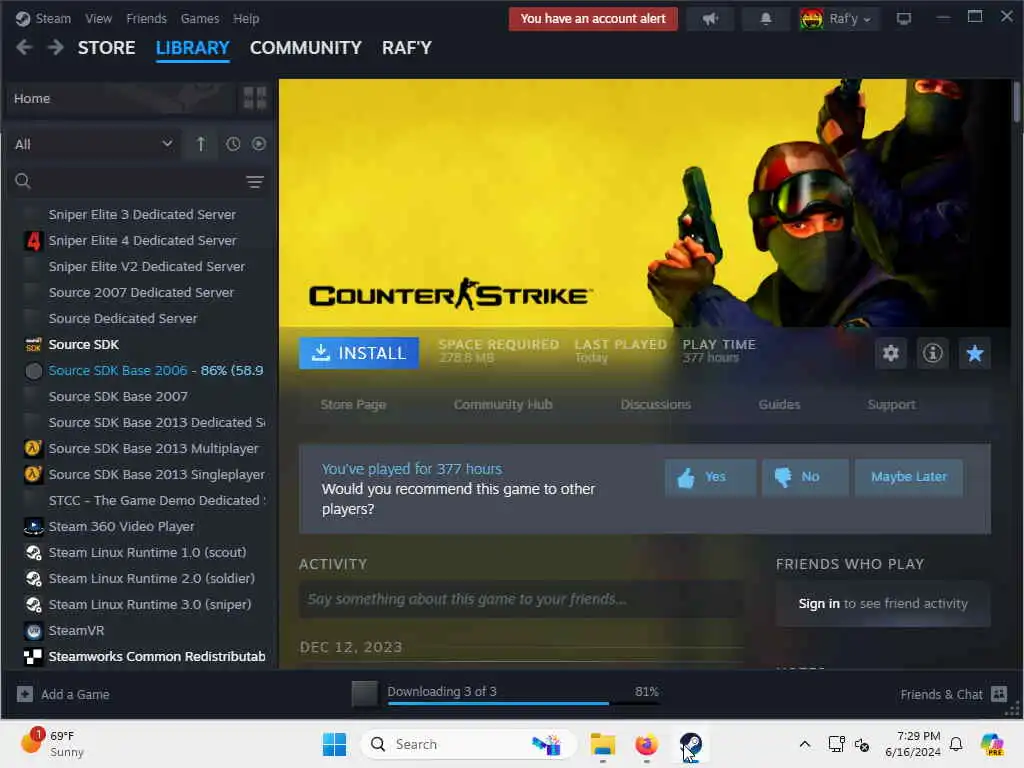Screen dimensions: 1024x768
Task: Switch library to grid collections view
Action: pos(255,98)
